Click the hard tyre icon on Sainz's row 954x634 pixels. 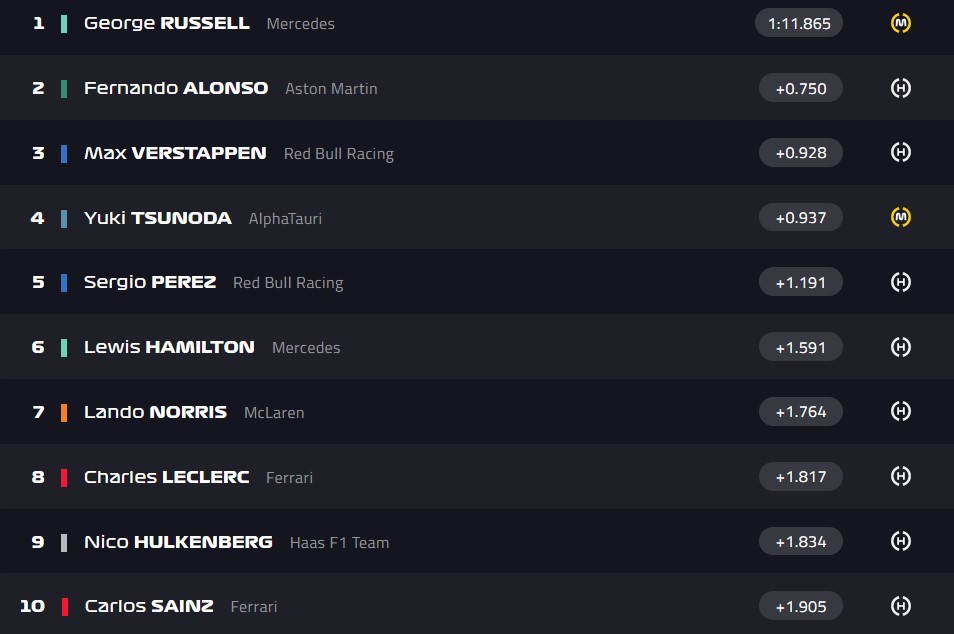click(x=900, y=606)
